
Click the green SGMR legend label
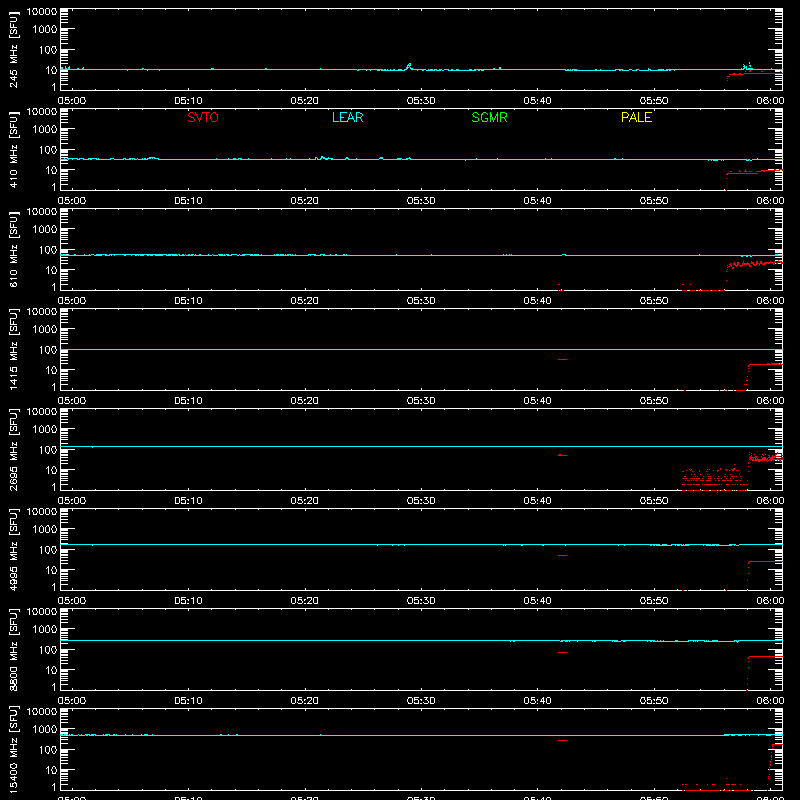[489, 117]
